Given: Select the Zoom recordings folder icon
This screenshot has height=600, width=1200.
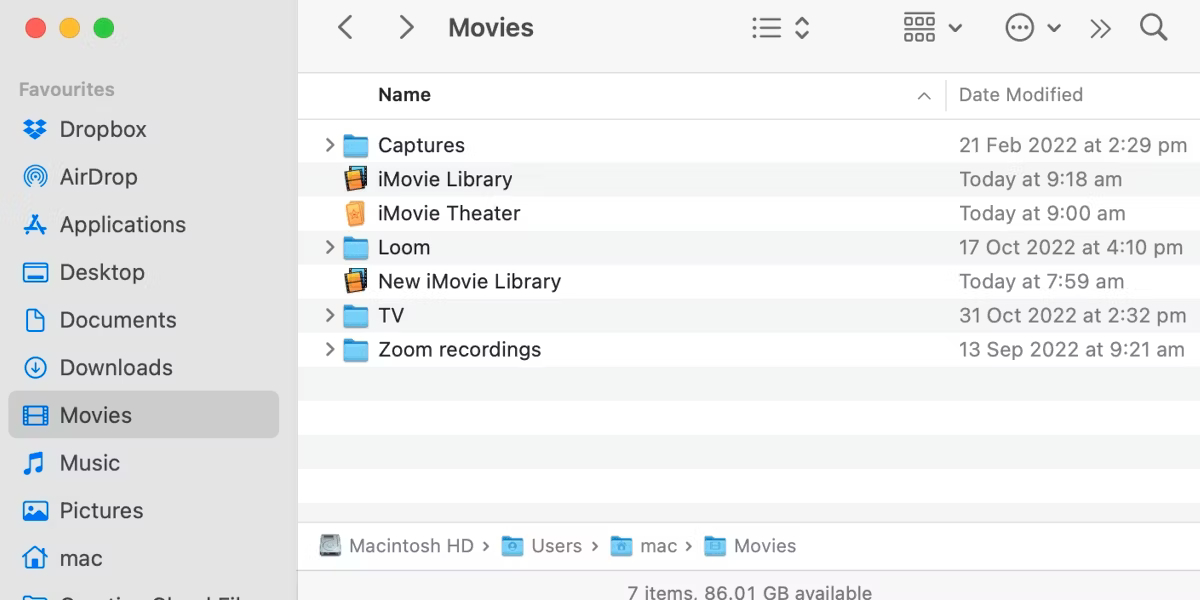Looking at the screenshot, I should tap(356, 350).
